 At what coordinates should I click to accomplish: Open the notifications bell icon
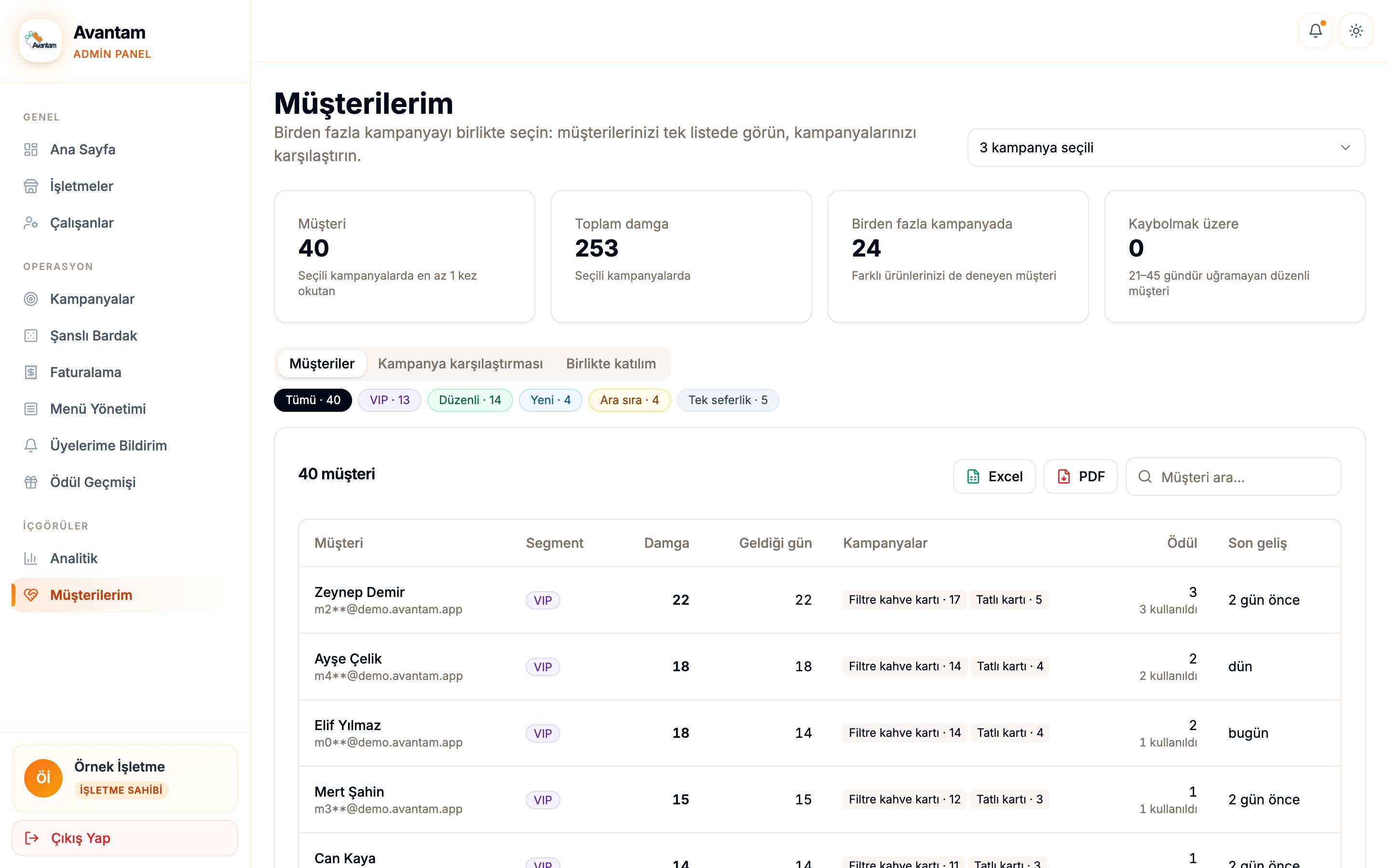(x=1315, y=31)
